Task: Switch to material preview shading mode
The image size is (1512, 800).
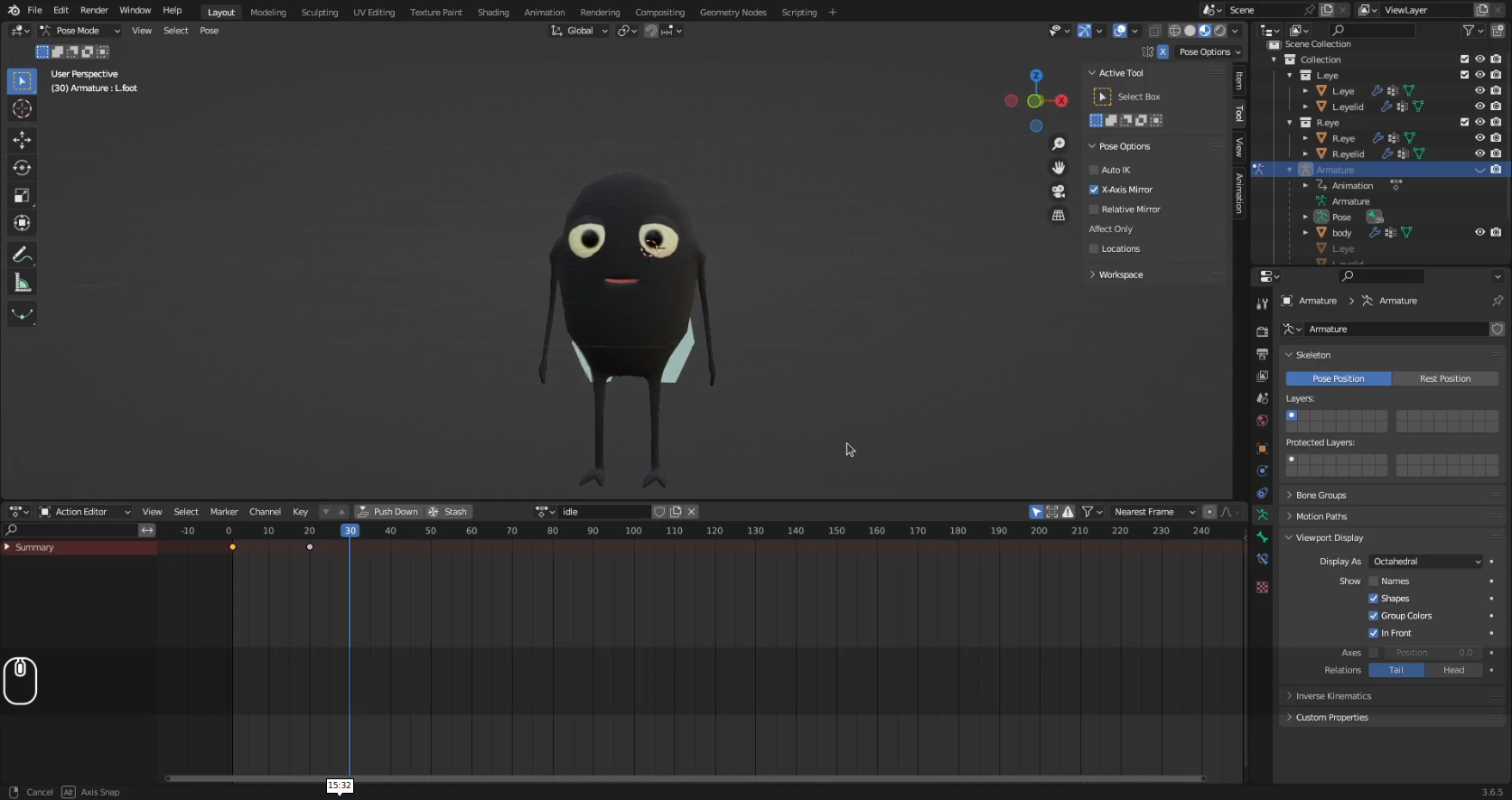Action: pyautogui.click(x=1205, y=31)
